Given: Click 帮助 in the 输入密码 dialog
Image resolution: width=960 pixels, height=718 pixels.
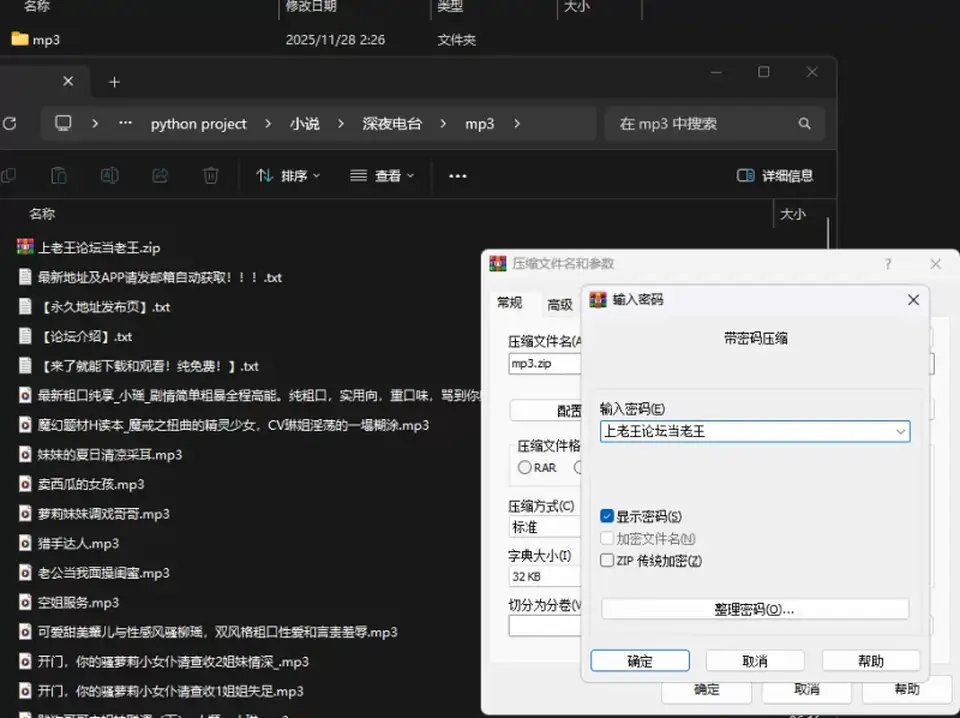Looking at the screenshot, I should point(871,661).
